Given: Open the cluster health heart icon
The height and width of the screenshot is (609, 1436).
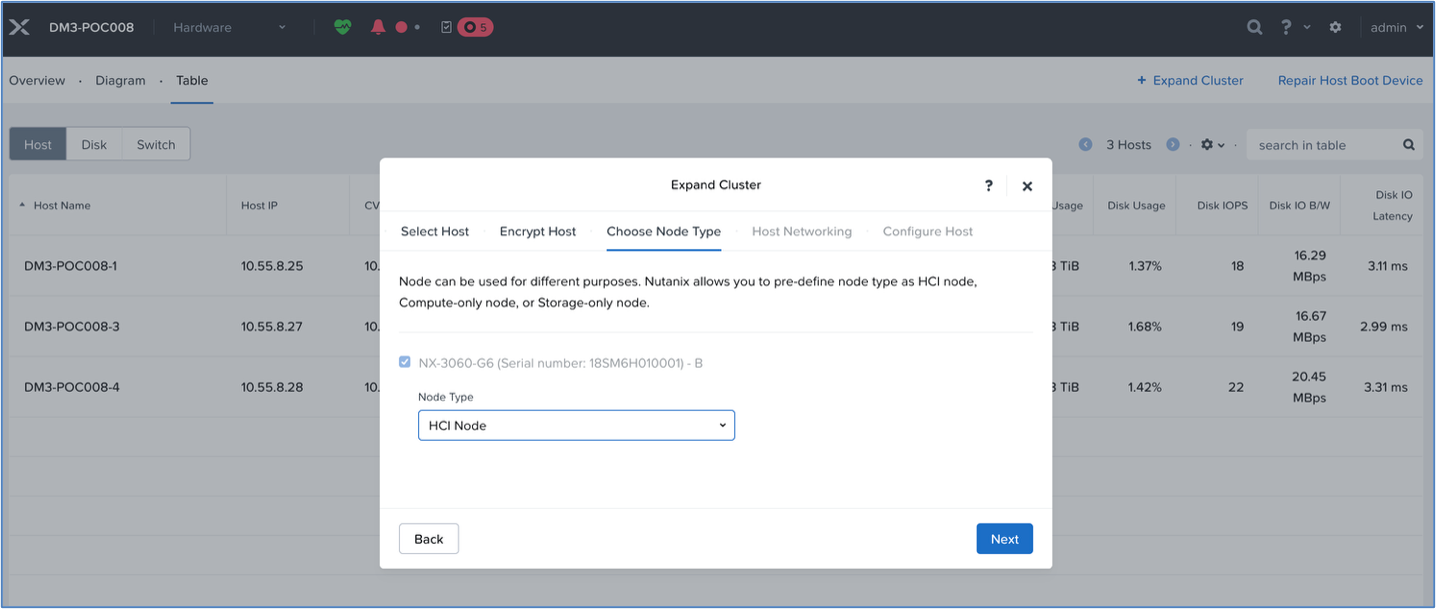Looking at the screenshot, I should pyautogui.click(x=343, y=27).
